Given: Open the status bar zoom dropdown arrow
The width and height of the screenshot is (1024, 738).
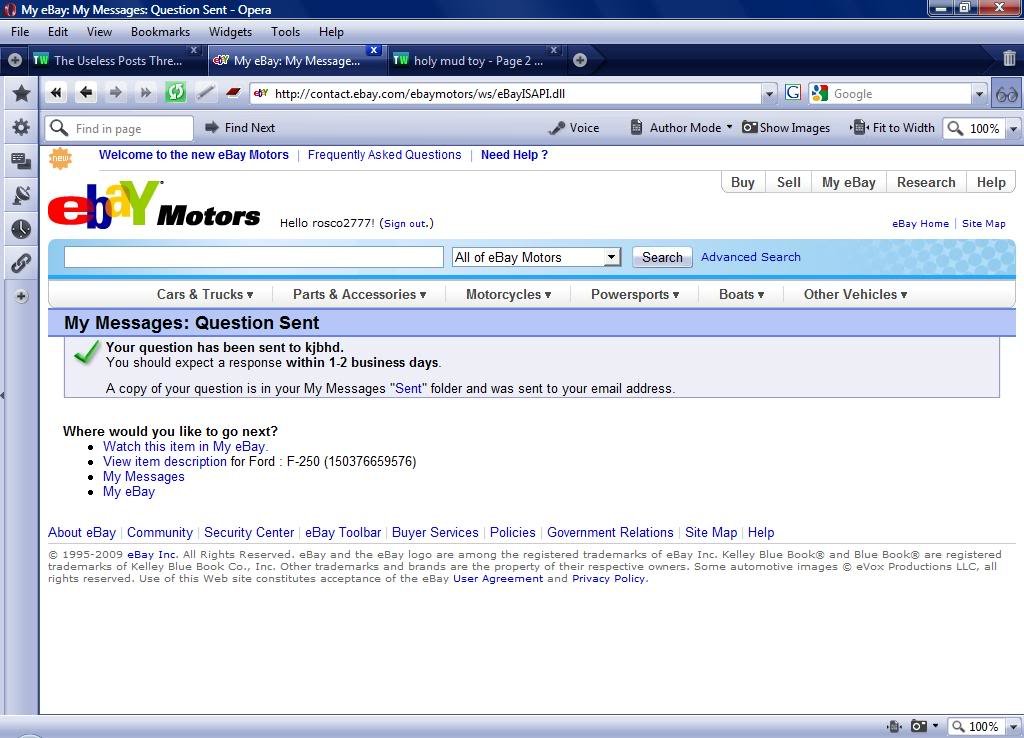Looking at the screenshot, I should (x=1014, y=726).
